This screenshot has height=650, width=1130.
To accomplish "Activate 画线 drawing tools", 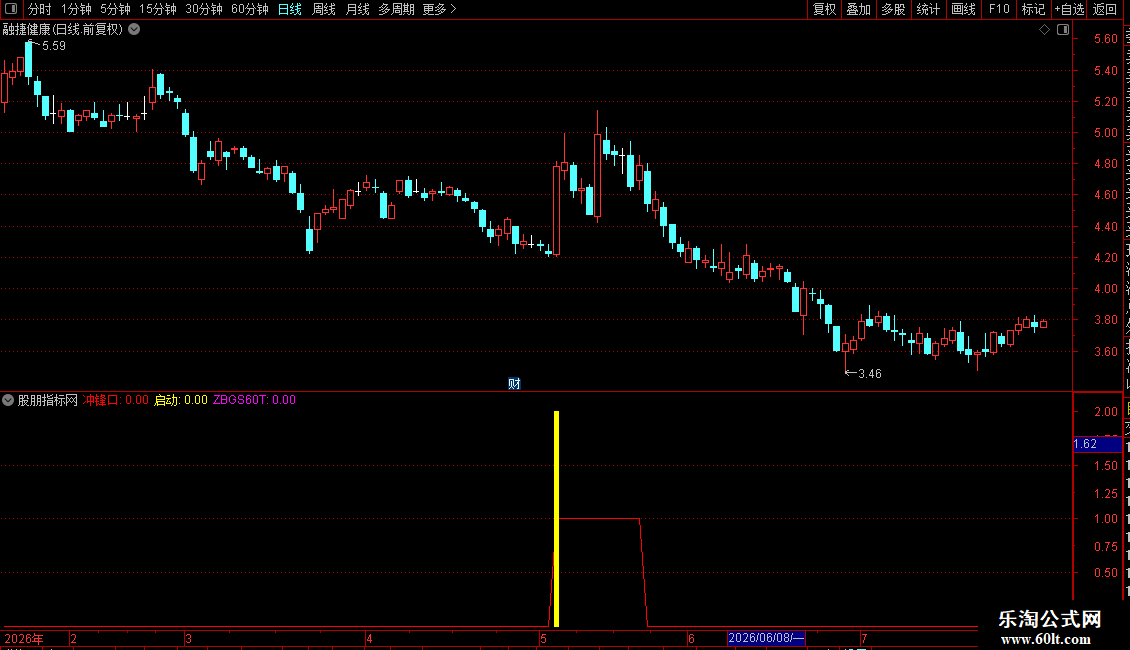I will tap(963, 9).
